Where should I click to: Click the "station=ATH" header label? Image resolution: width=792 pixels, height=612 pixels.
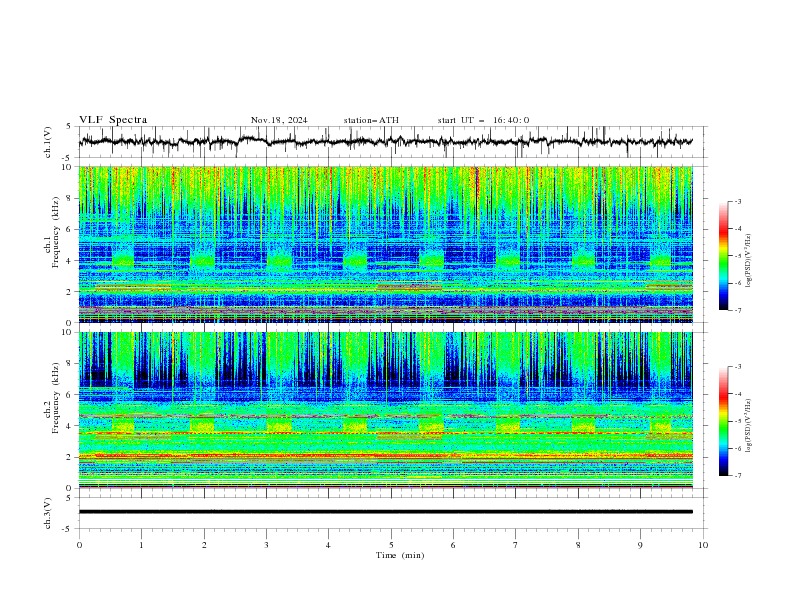point(371,120)
